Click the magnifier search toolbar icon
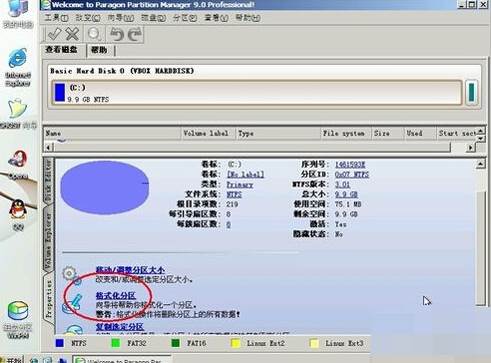 click(x=94, y=34)
